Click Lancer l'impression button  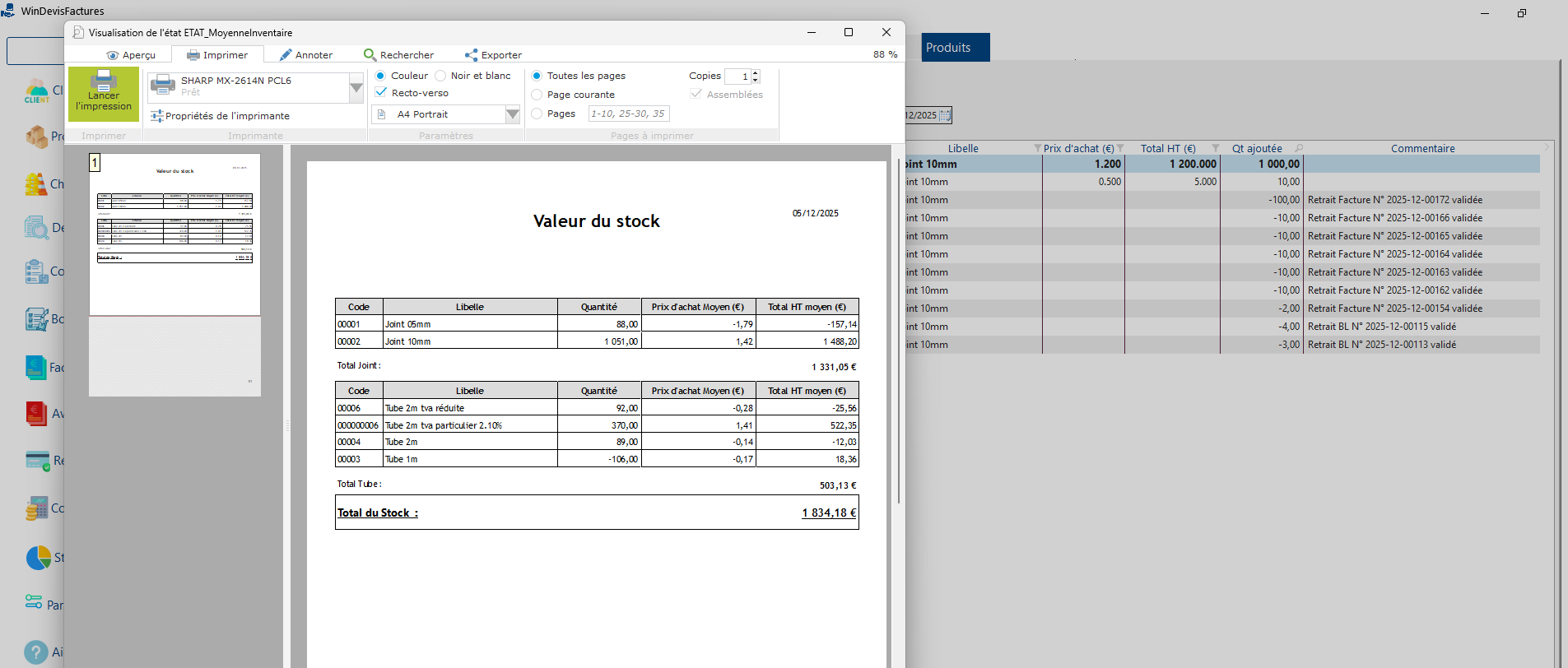tap(104, 95)
